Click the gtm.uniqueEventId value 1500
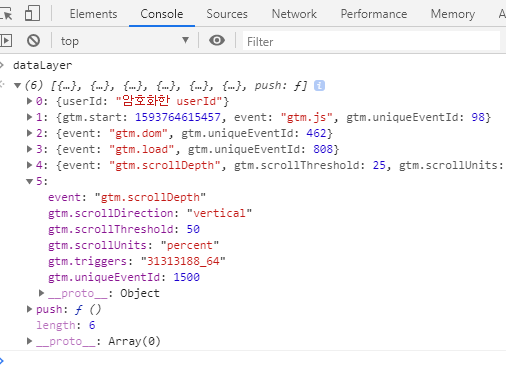The width and height of the screenshot is (506, 370). pyautogui.click(x=186, y=277)
